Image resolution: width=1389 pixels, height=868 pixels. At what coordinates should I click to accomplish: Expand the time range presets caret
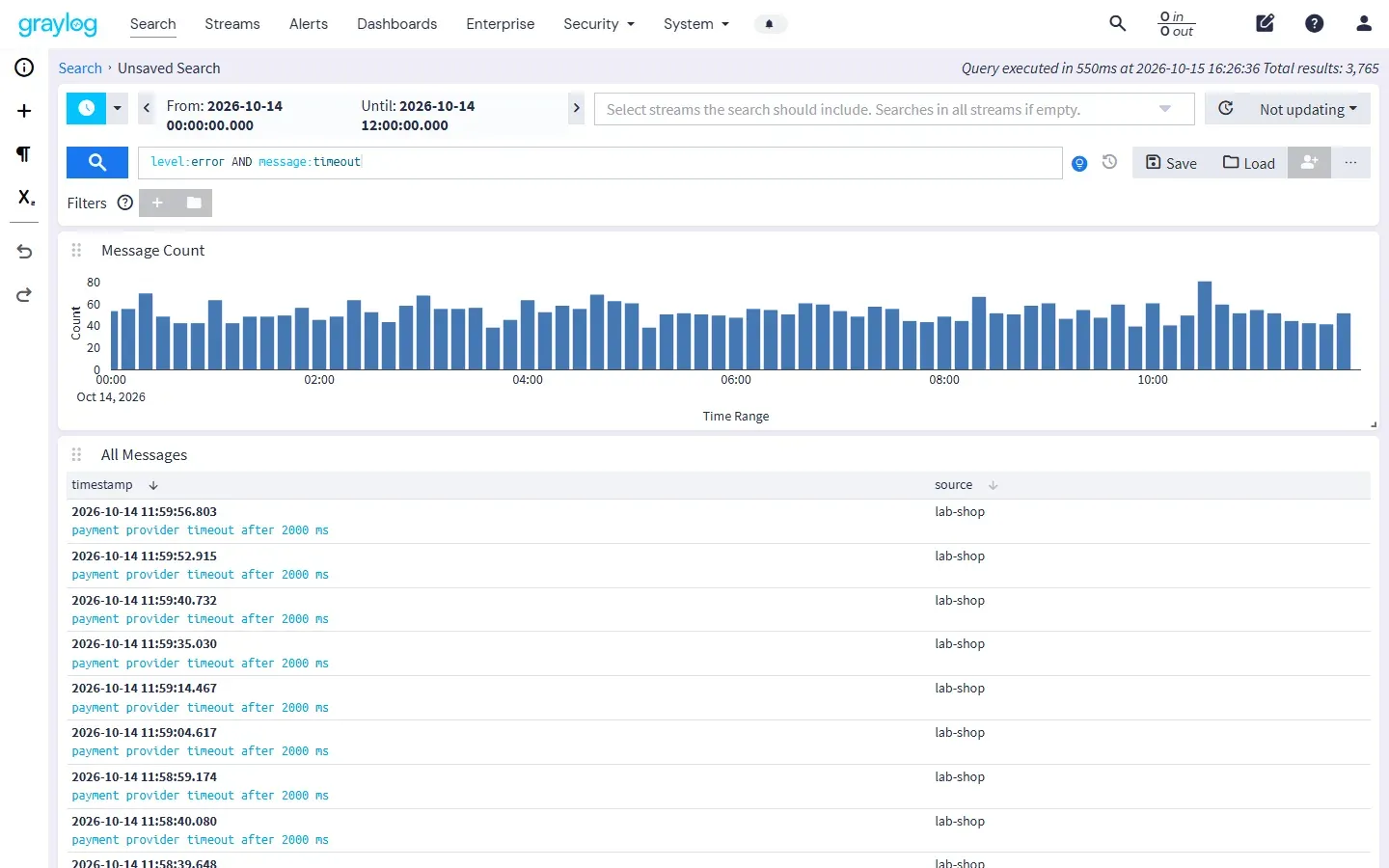click(x=118, y=108)
